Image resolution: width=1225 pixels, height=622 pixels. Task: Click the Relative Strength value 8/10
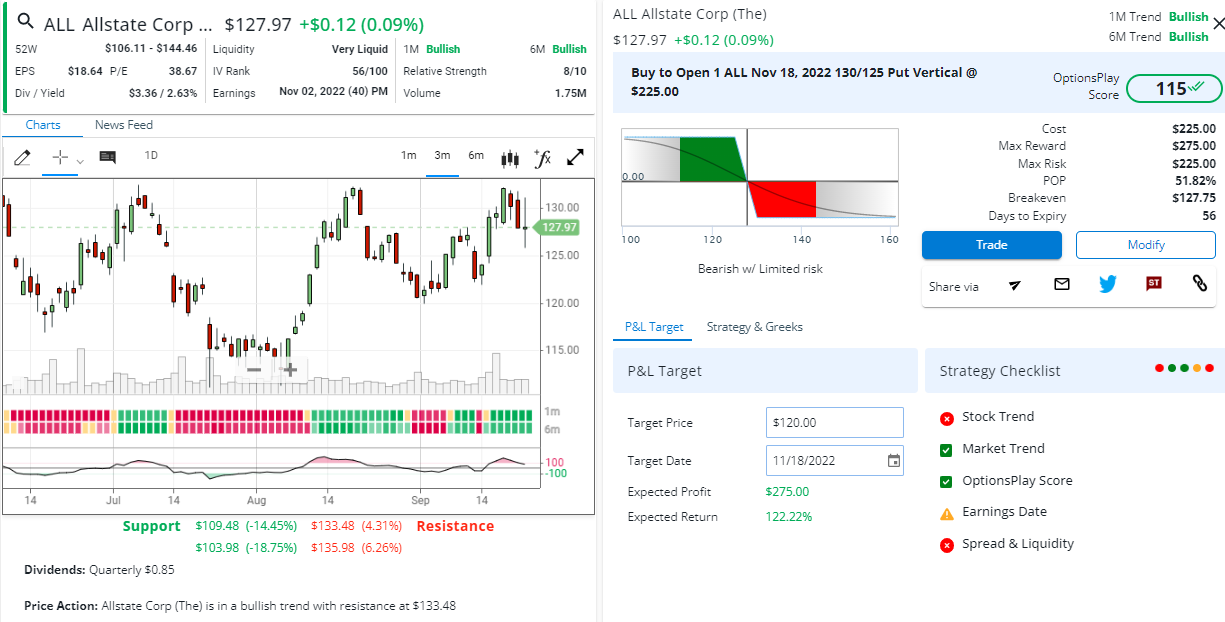point(575,71)
